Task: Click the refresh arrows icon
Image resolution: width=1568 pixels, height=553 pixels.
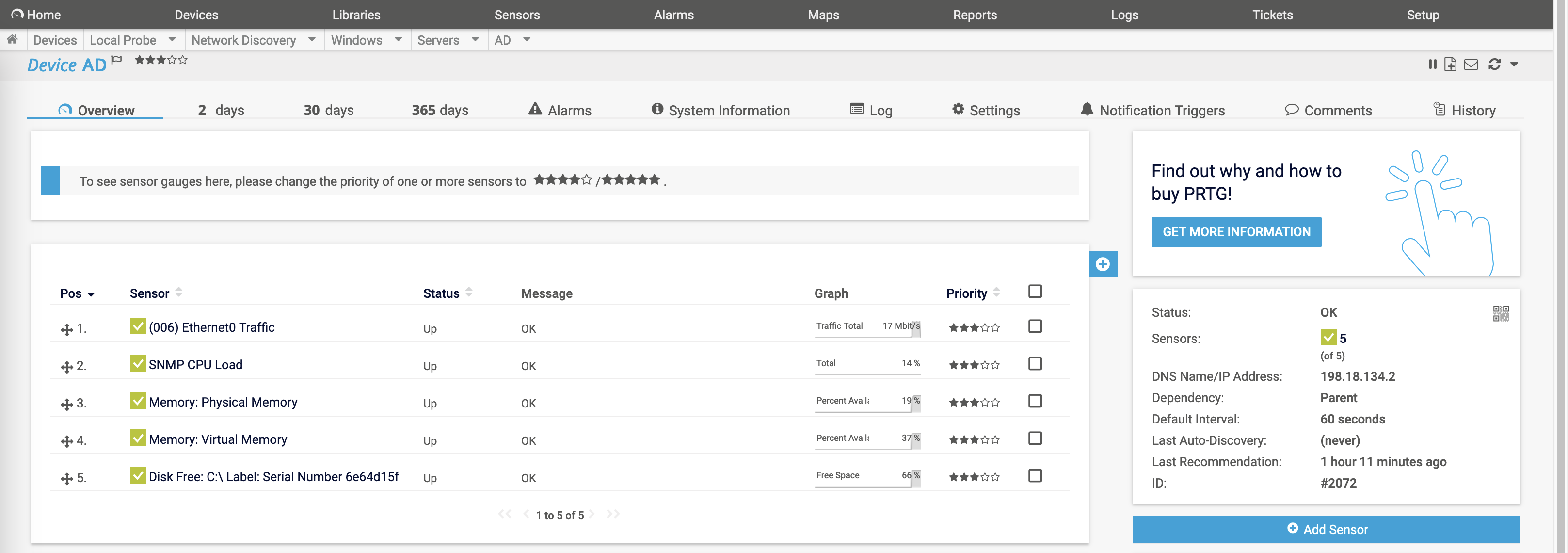Action: tap(1494, 64)
